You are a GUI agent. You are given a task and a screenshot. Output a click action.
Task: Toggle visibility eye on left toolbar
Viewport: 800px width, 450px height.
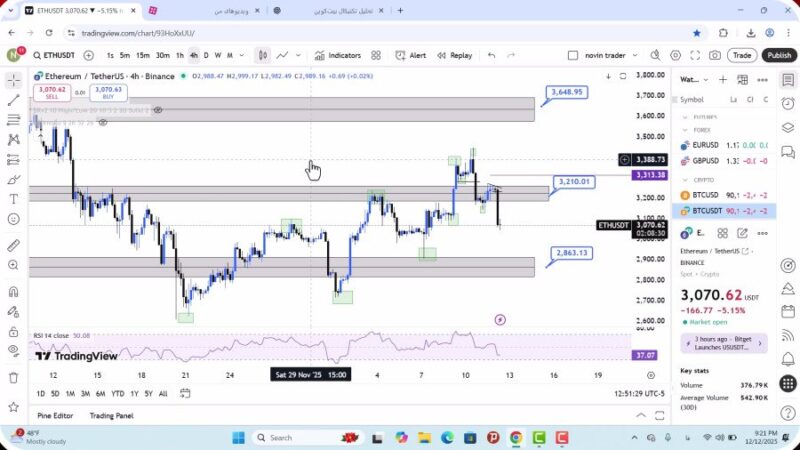(13, 349)
